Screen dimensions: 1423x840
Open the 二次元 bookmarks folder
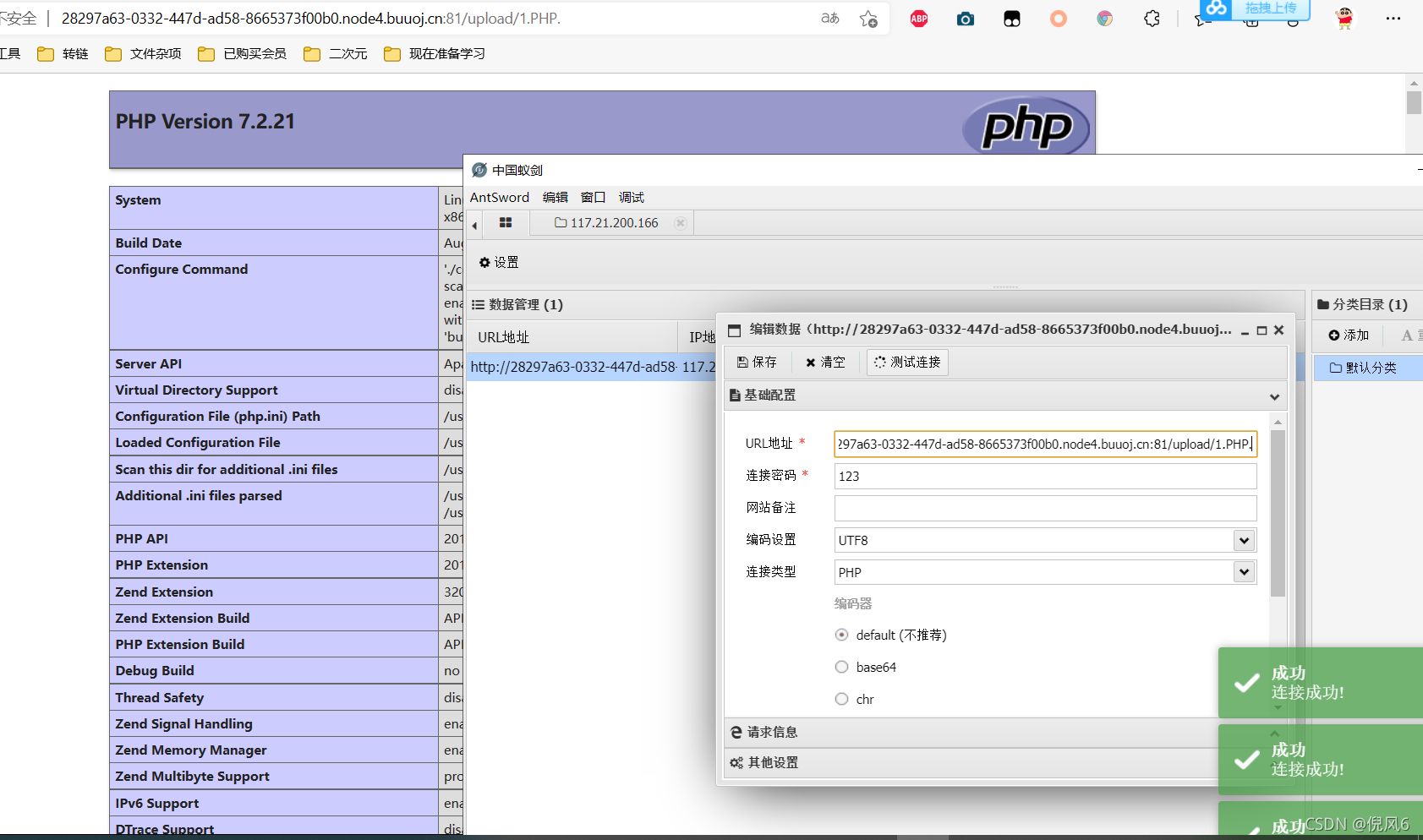pyautogui.click(x=336, y=53)
